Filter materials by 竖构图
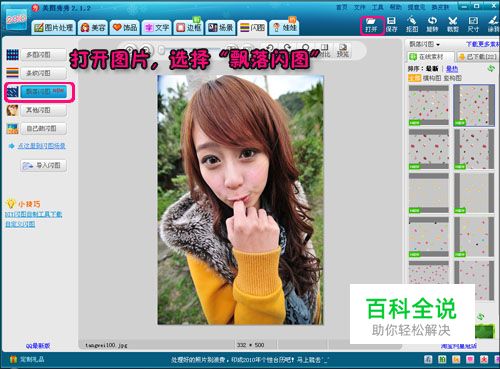 452,78
